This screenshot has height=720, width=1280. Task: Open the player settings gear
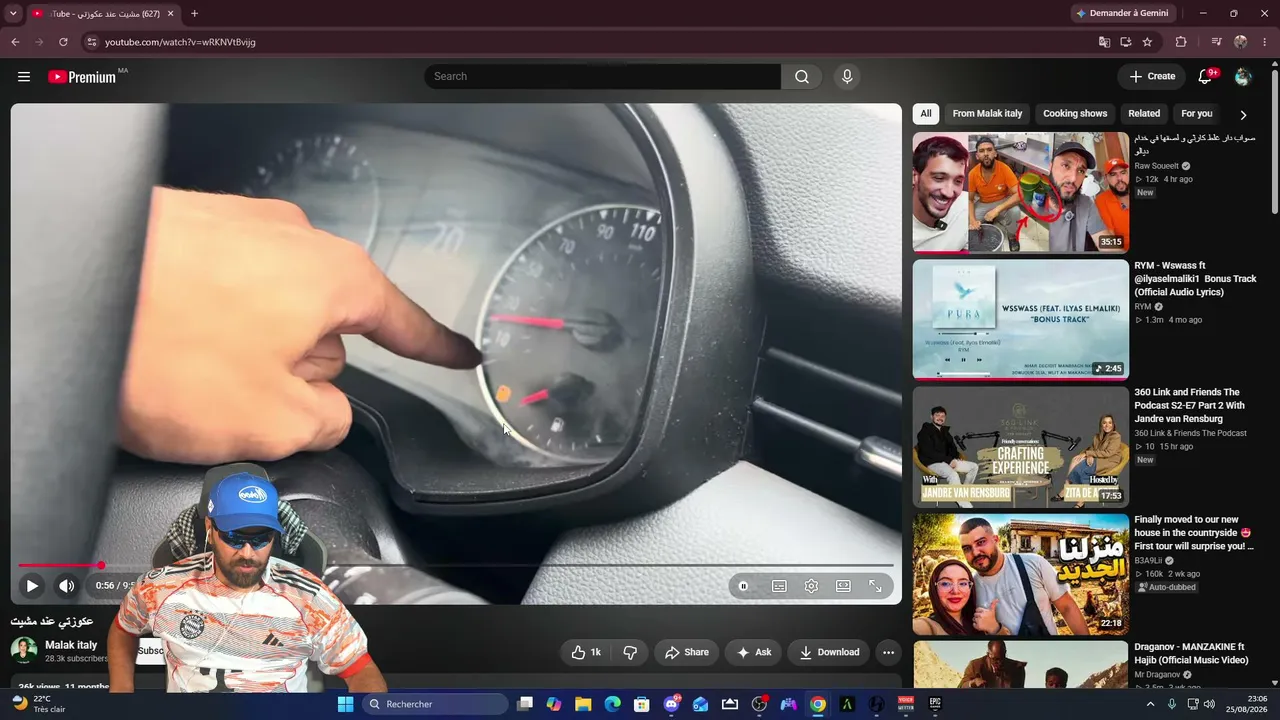[811, 586]
